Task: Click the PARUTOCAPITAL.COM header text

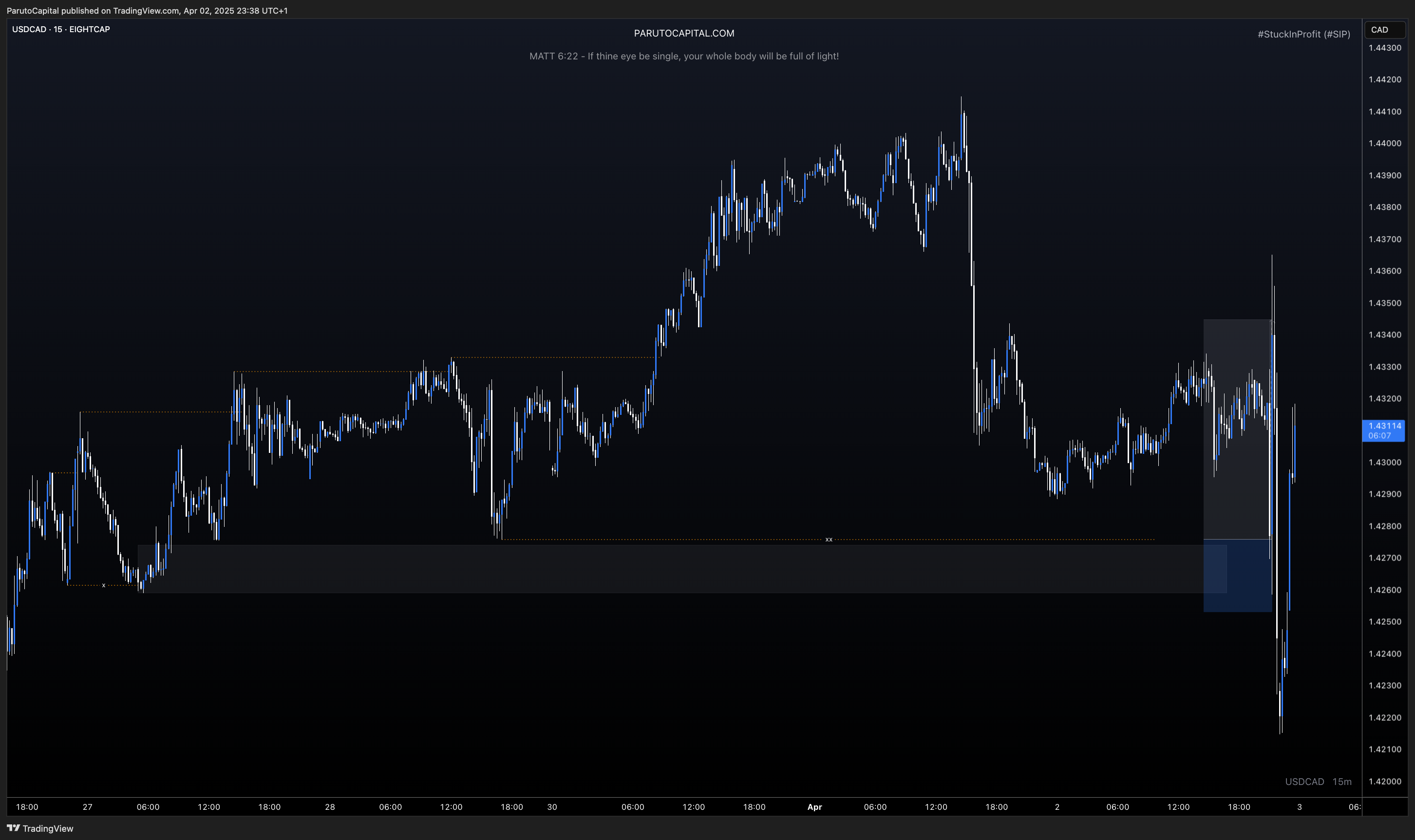Action: (684, 34)
